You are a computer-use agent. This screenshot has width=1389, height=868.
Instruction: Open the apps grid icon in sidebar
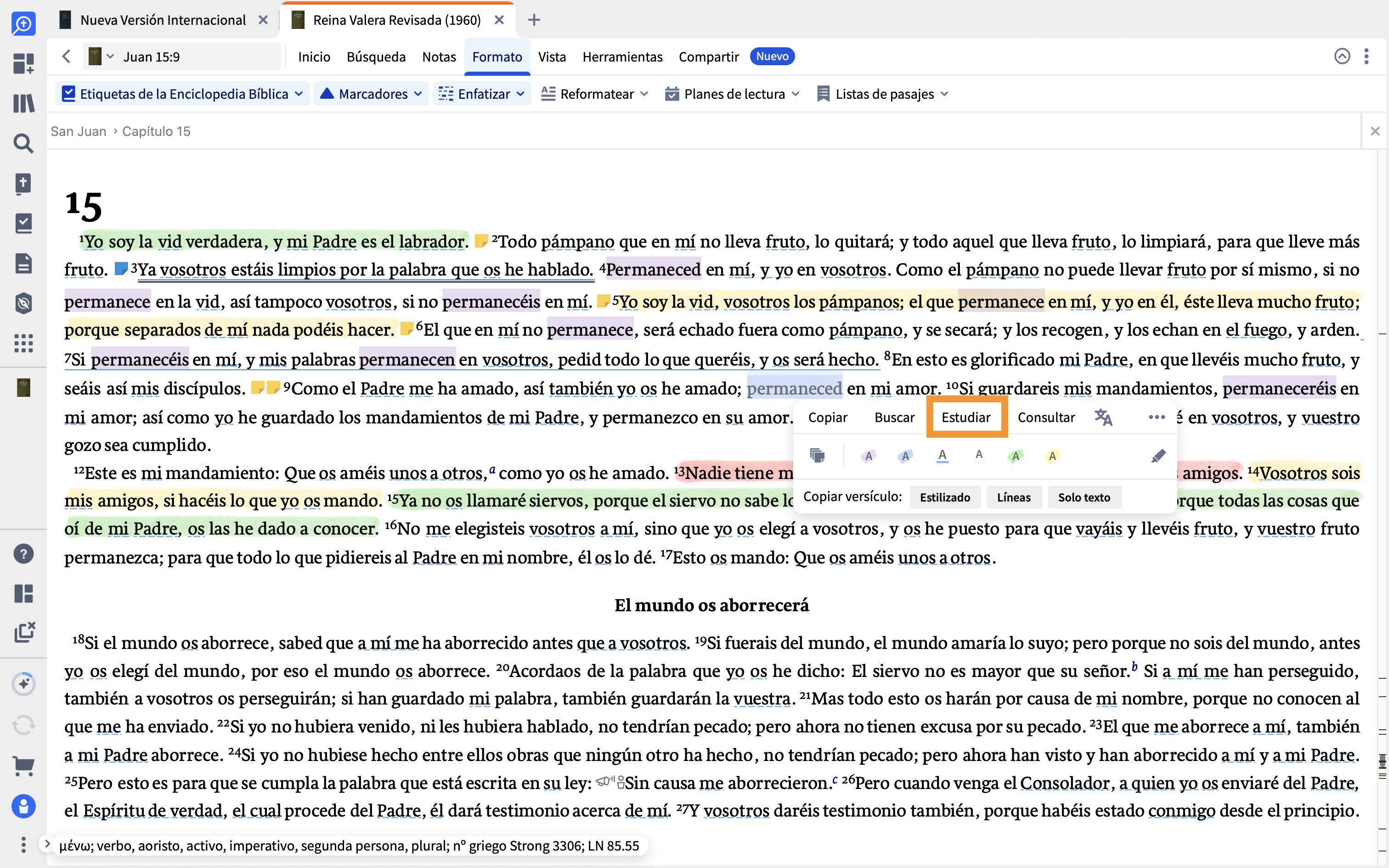click(23, 344)
